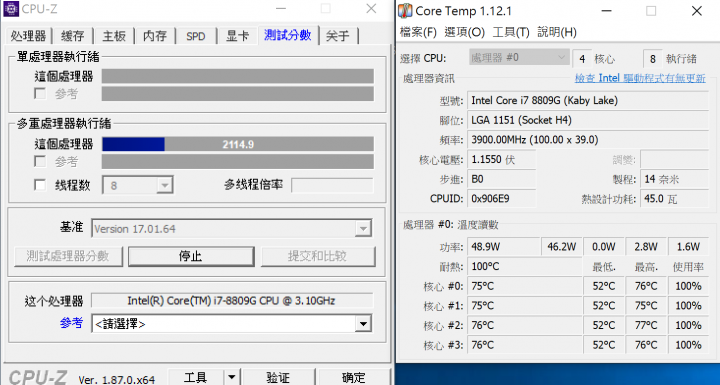Open the 关于 tab
Screen dimensions: 720x385
point(338,36)
